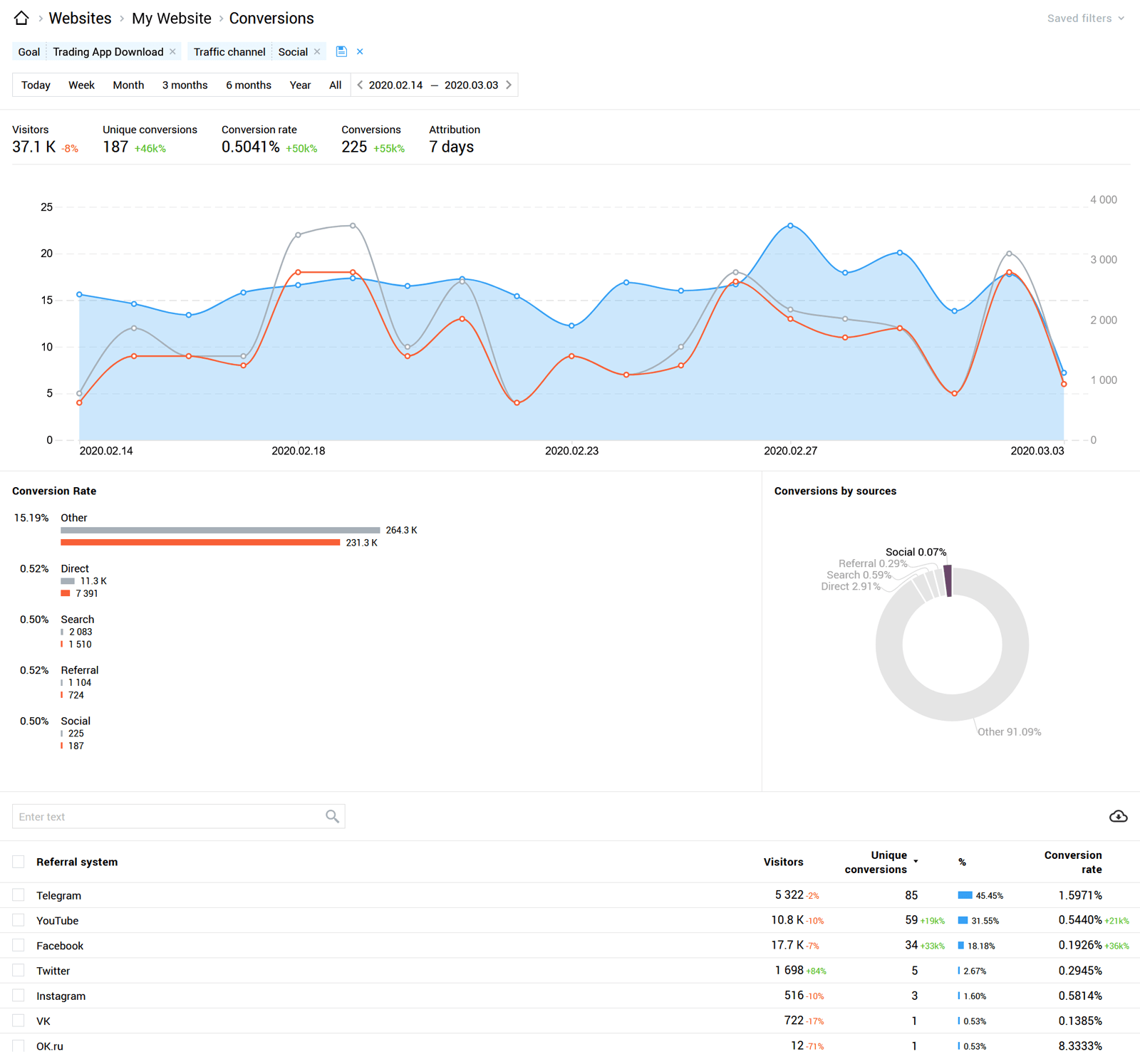Open the 2020.02.14 — 2020.03.03 date range picker
The height and width of the screenshot is (1064, 1140).
click(435, 85)
